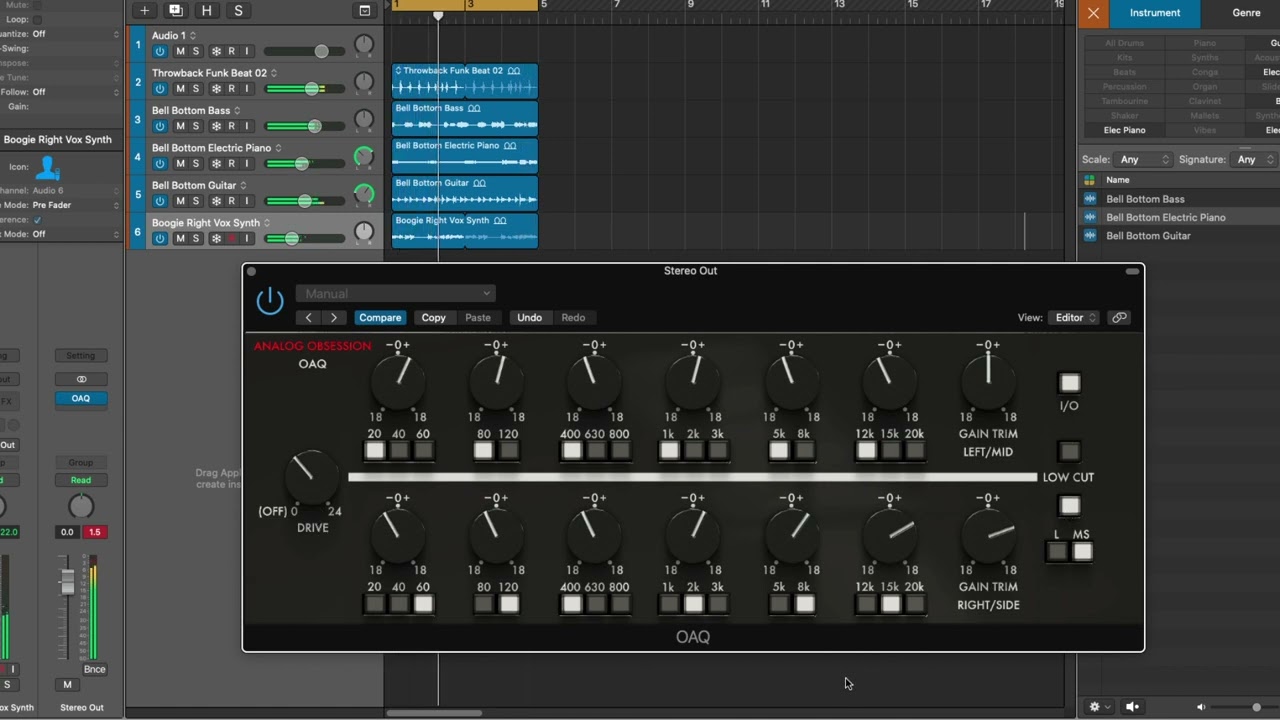Click Stereo Out channel pan knob

coord(81,505)
